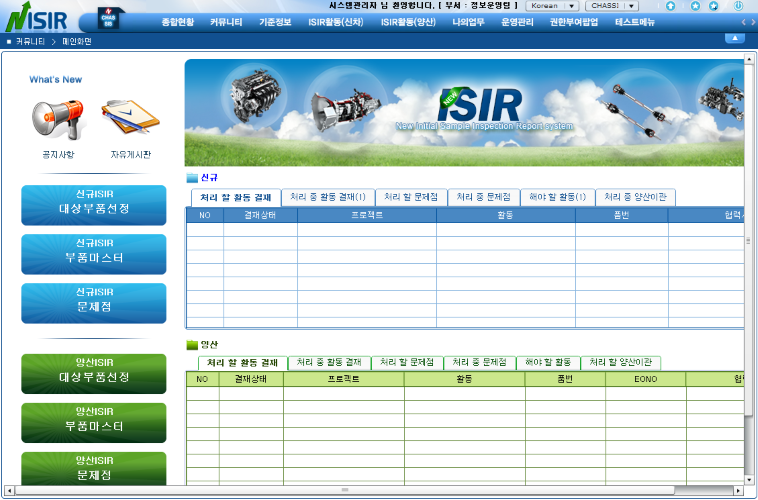Select the 양산 처리 할 문제점 tab
The image size is (758, 500).
407,362
